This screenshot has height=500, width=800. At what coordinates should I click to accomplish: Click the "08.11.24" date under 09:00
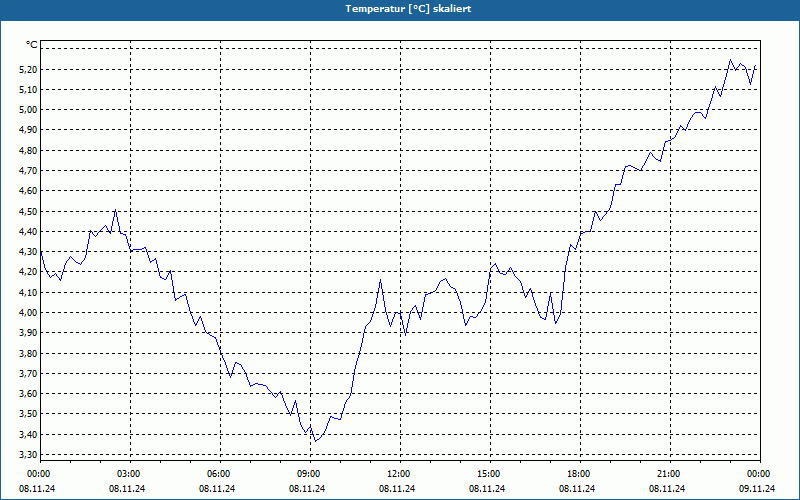click(307, 489)
